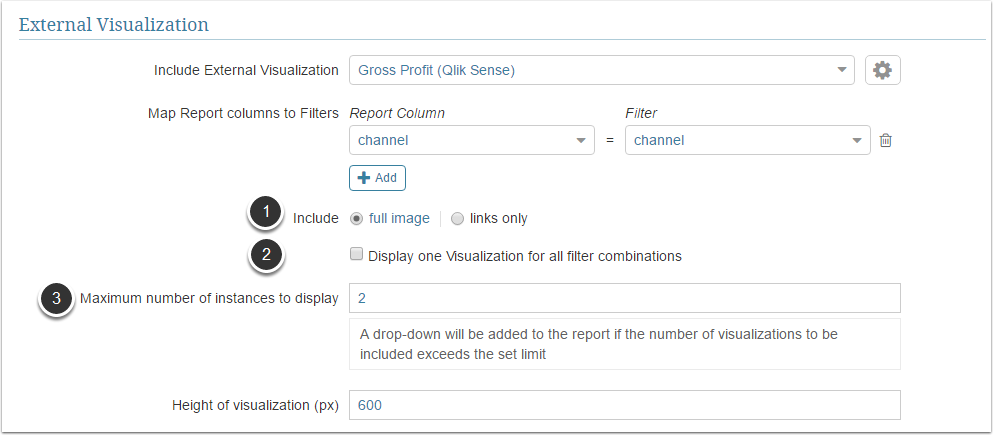Delete the channel filter mapping row
Viewport: 993px width, 435px height.
tap(885, 141)
